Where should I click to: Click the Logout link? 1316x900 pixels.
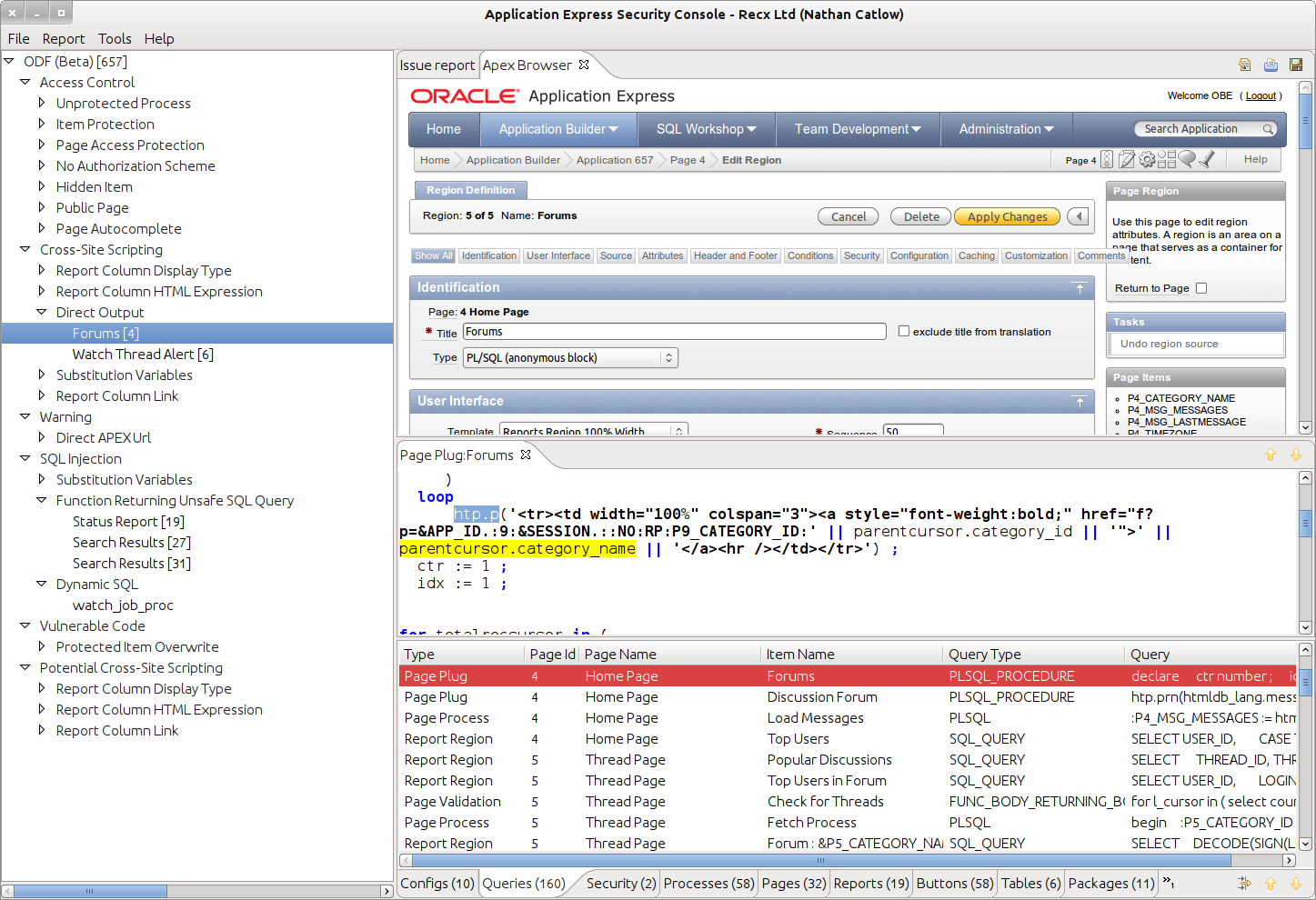point(1261,95)
